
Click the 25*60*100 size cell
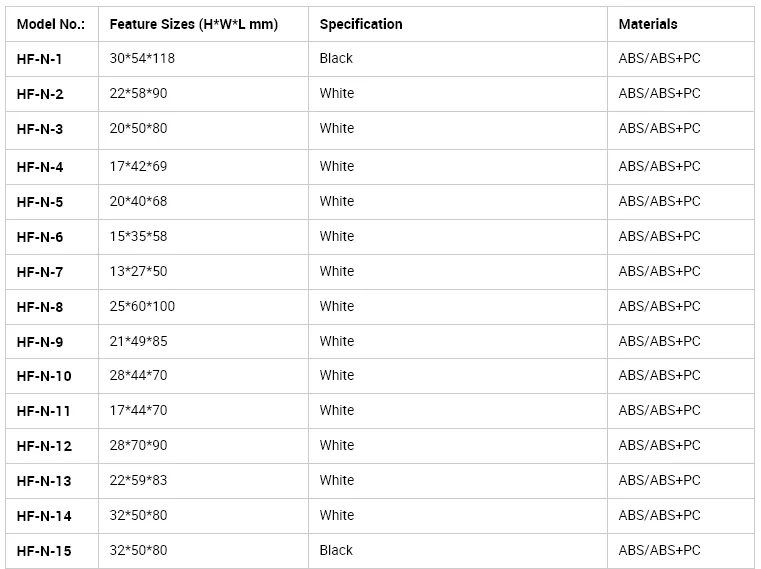pyautogui.click(x=142, y=306)
